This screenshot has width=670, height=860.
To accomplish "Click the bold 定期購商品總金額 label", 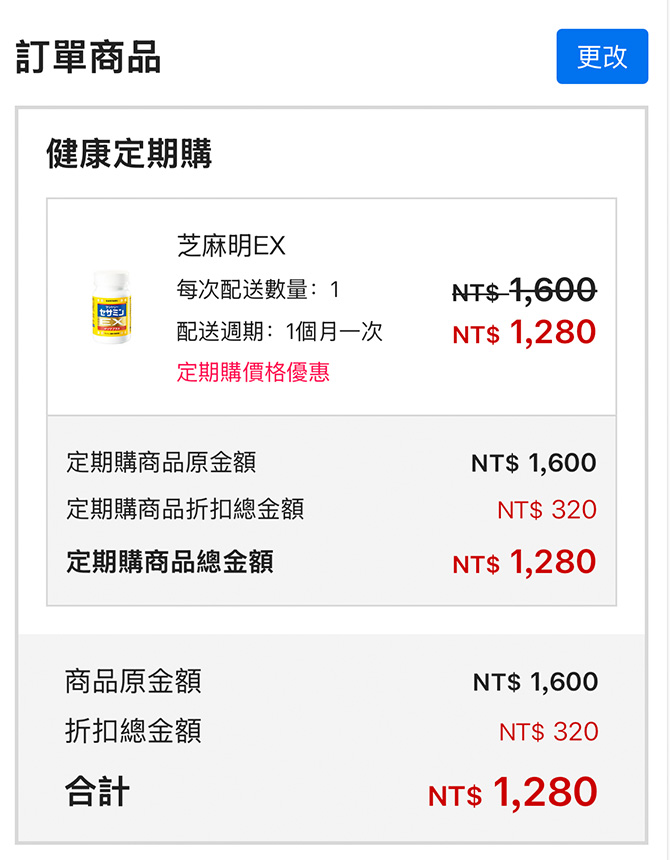I will click(x=170, y=561).
